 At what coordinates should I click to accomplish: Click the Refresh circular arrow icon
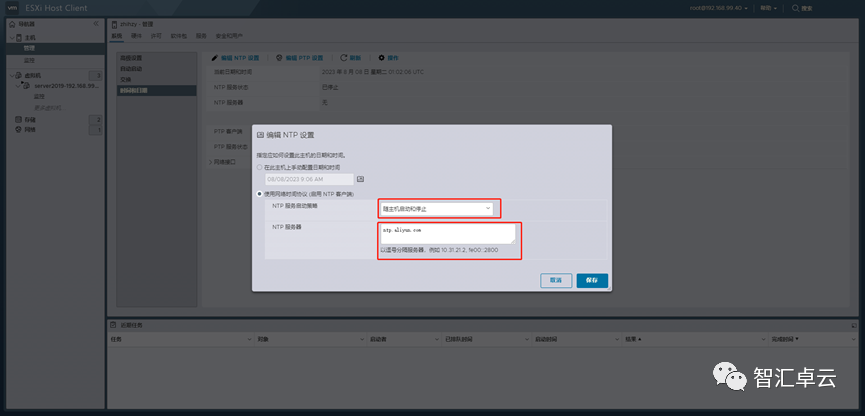click(344, 57)
